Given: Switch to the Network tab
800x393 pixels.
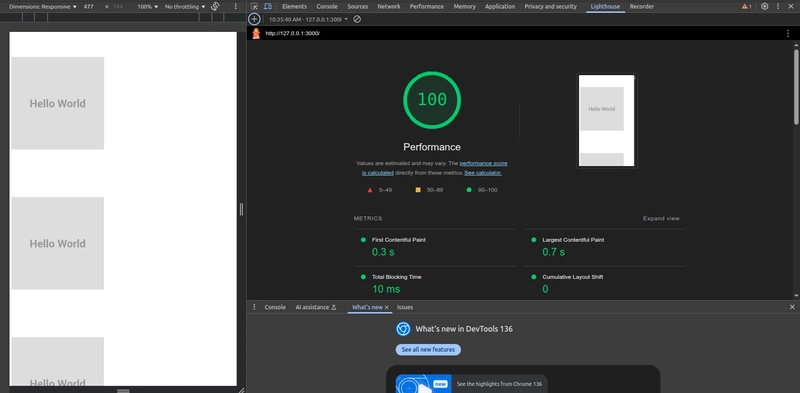Looking at the screenshot, I should coord(389,7).
